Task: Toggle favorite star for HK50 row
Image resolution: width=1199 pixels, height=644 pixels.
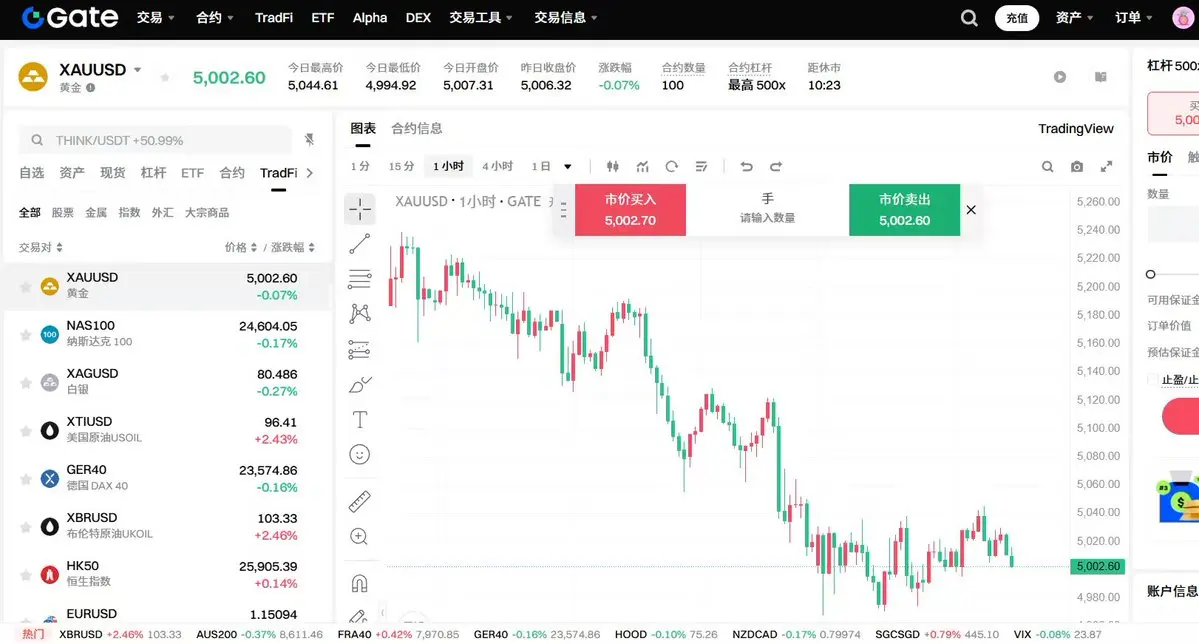Action: tap(25, 574)
